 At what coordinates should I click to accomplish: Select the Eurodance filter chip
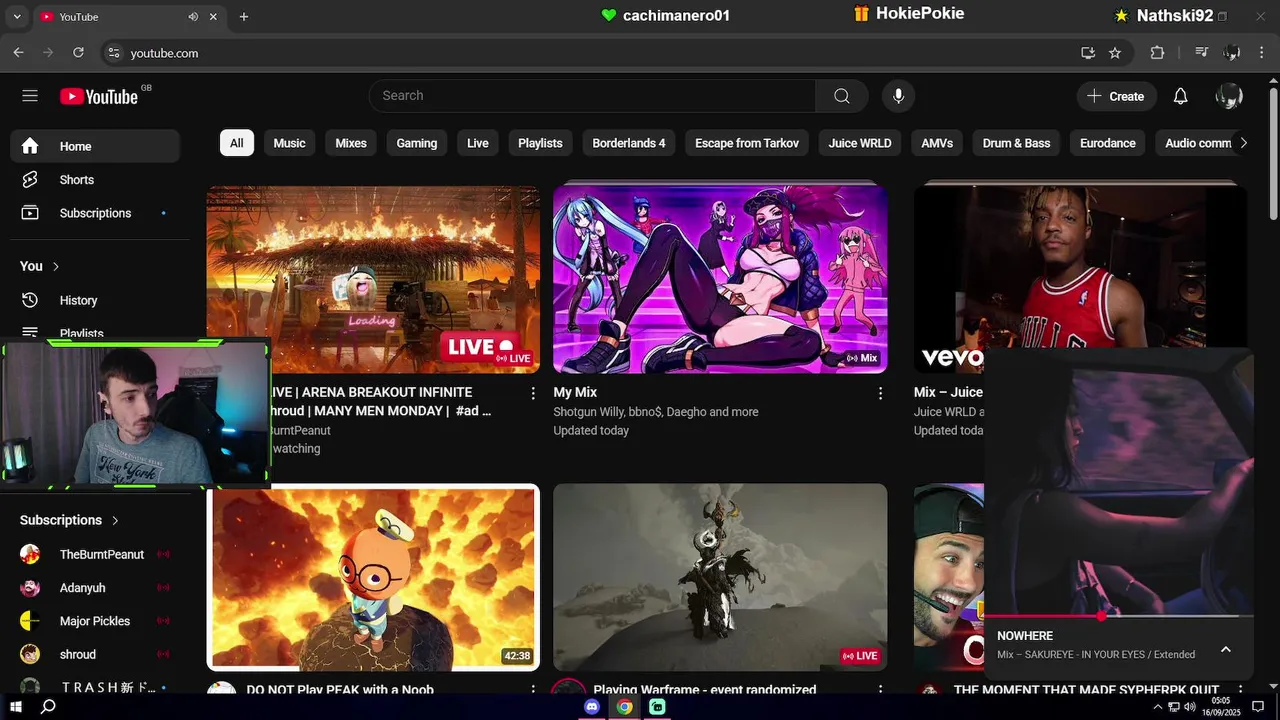1108,143
